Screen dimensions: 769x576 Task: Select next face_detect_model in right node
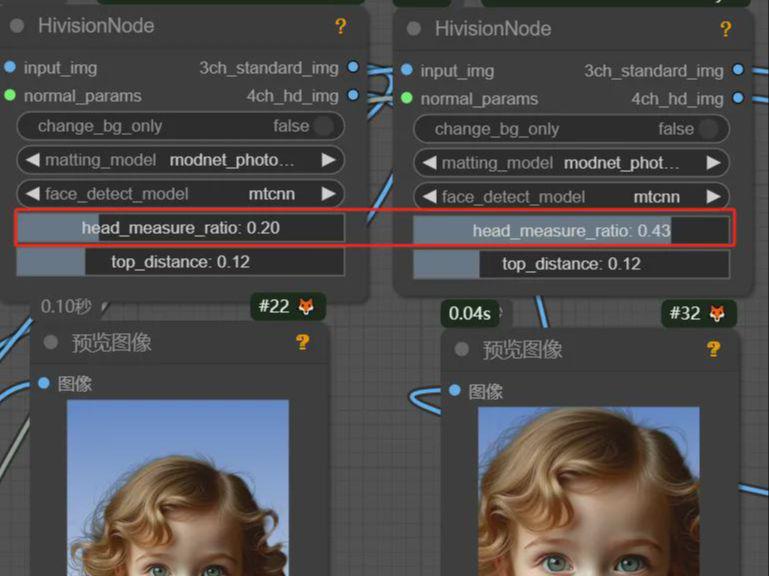713,197
